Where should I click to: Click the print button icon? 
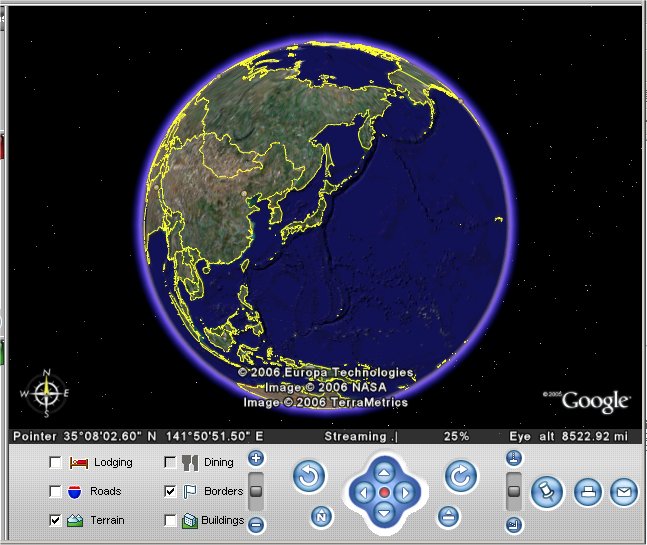tap(586, 492)
